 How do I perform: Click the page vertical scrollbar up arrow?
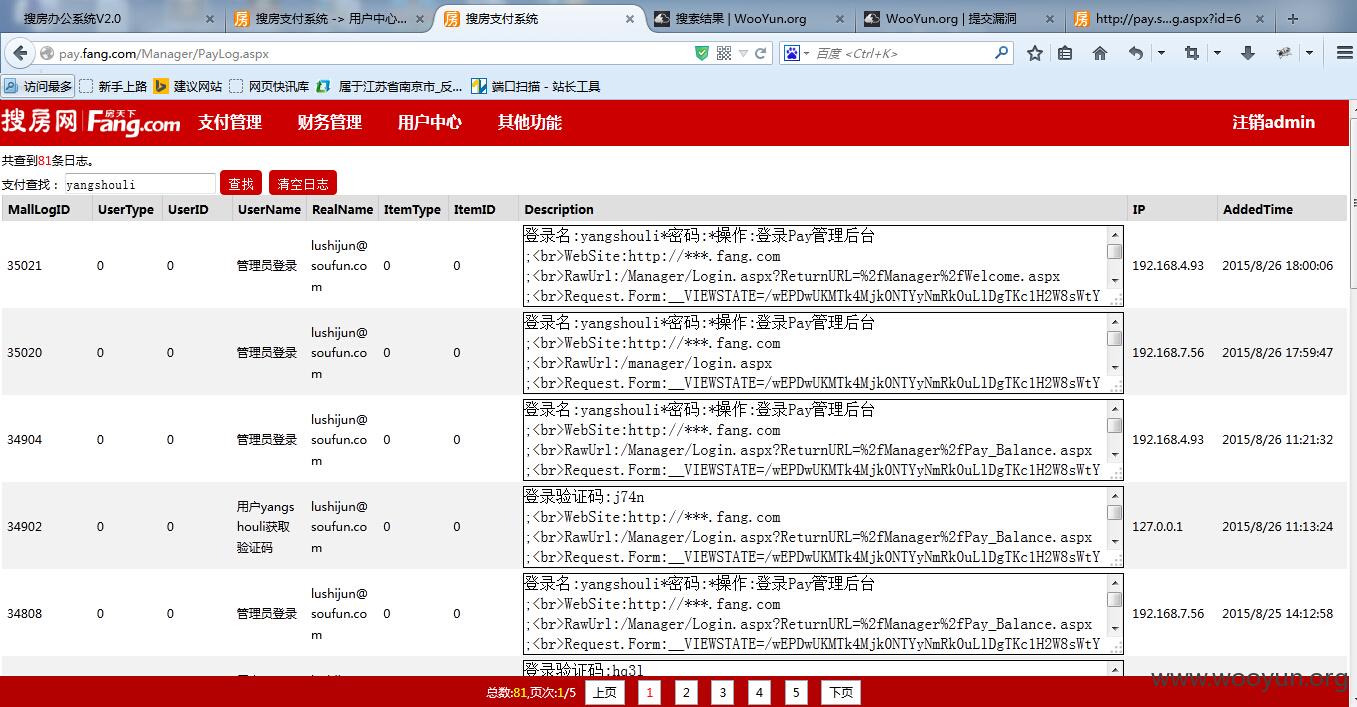pyautogui.click(x=1352, y=108)
